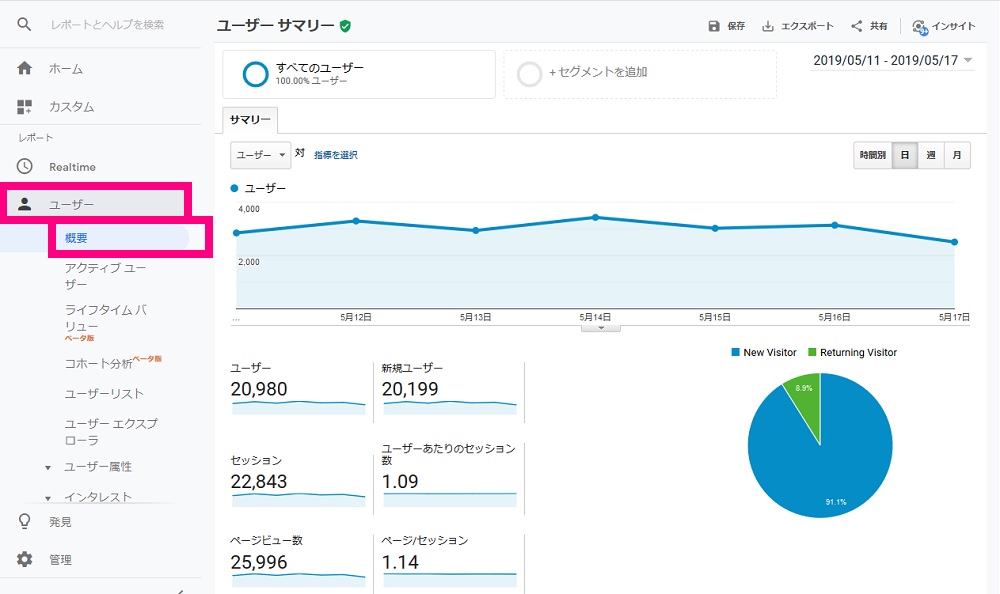Click the 1.09 sessions-per-user value

tap(400, 482)
